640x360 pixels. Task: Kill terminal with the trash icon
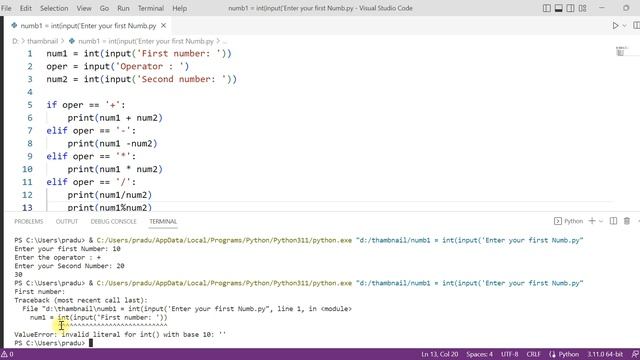coord(627,221)
